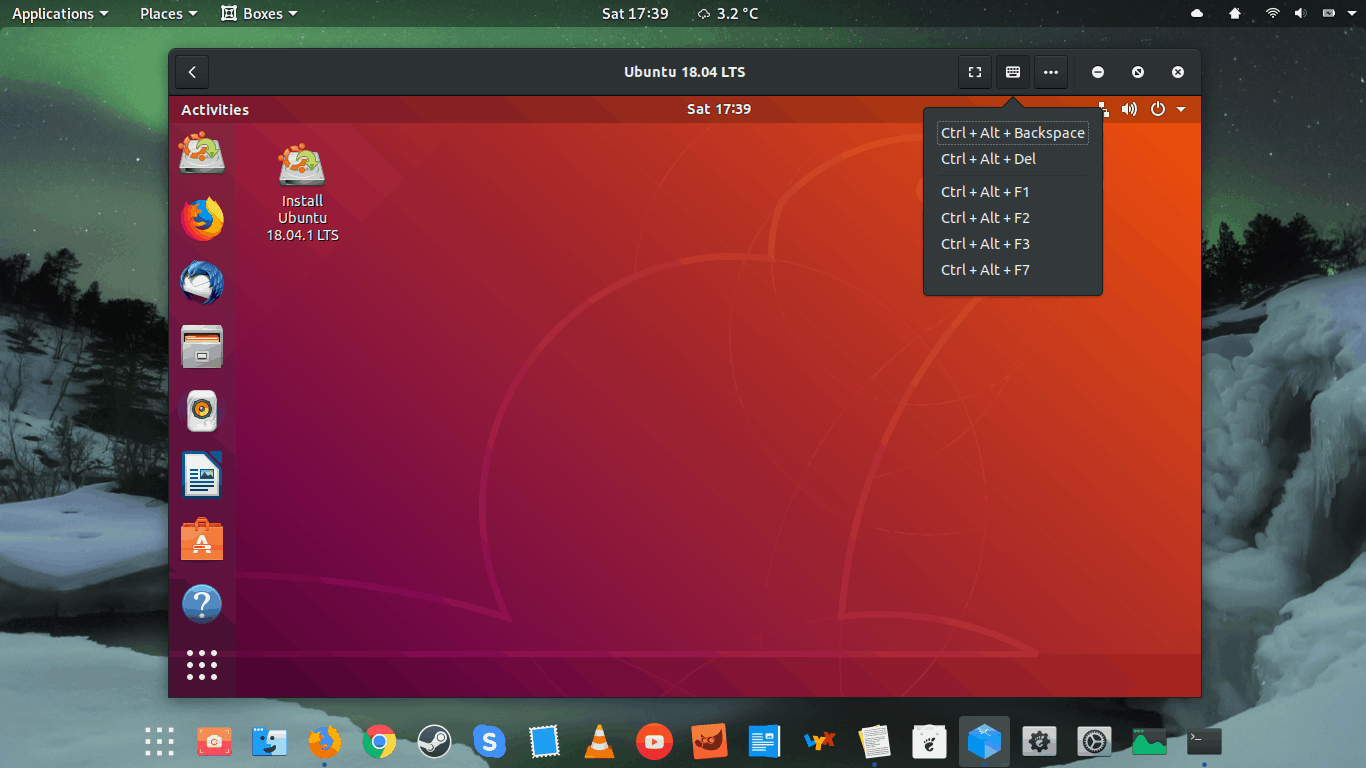The width and height of the screenshot is (1366, 768).
Task: Open the three-dots more options menu
Action: [x=1050, y=72]
